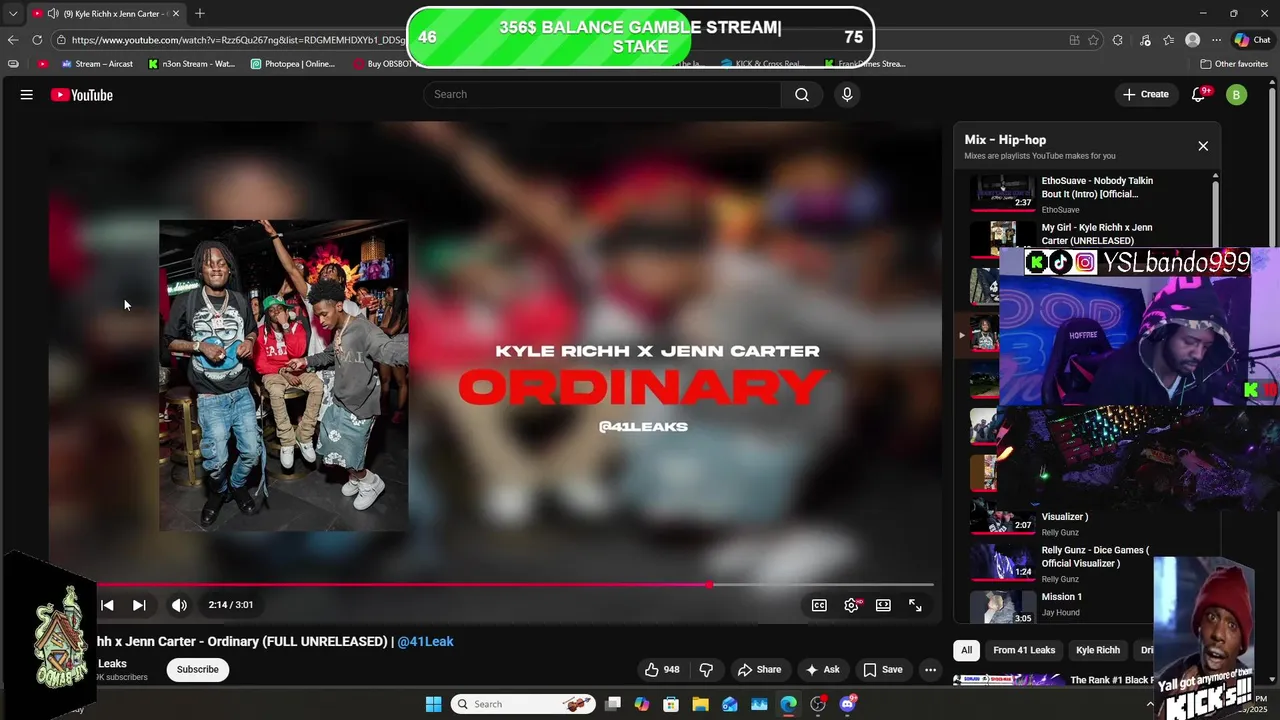Open Photopea bookmark
The width and height of the screenshot is (1280, 720).
pyautogui.click(x=293, y=64)
